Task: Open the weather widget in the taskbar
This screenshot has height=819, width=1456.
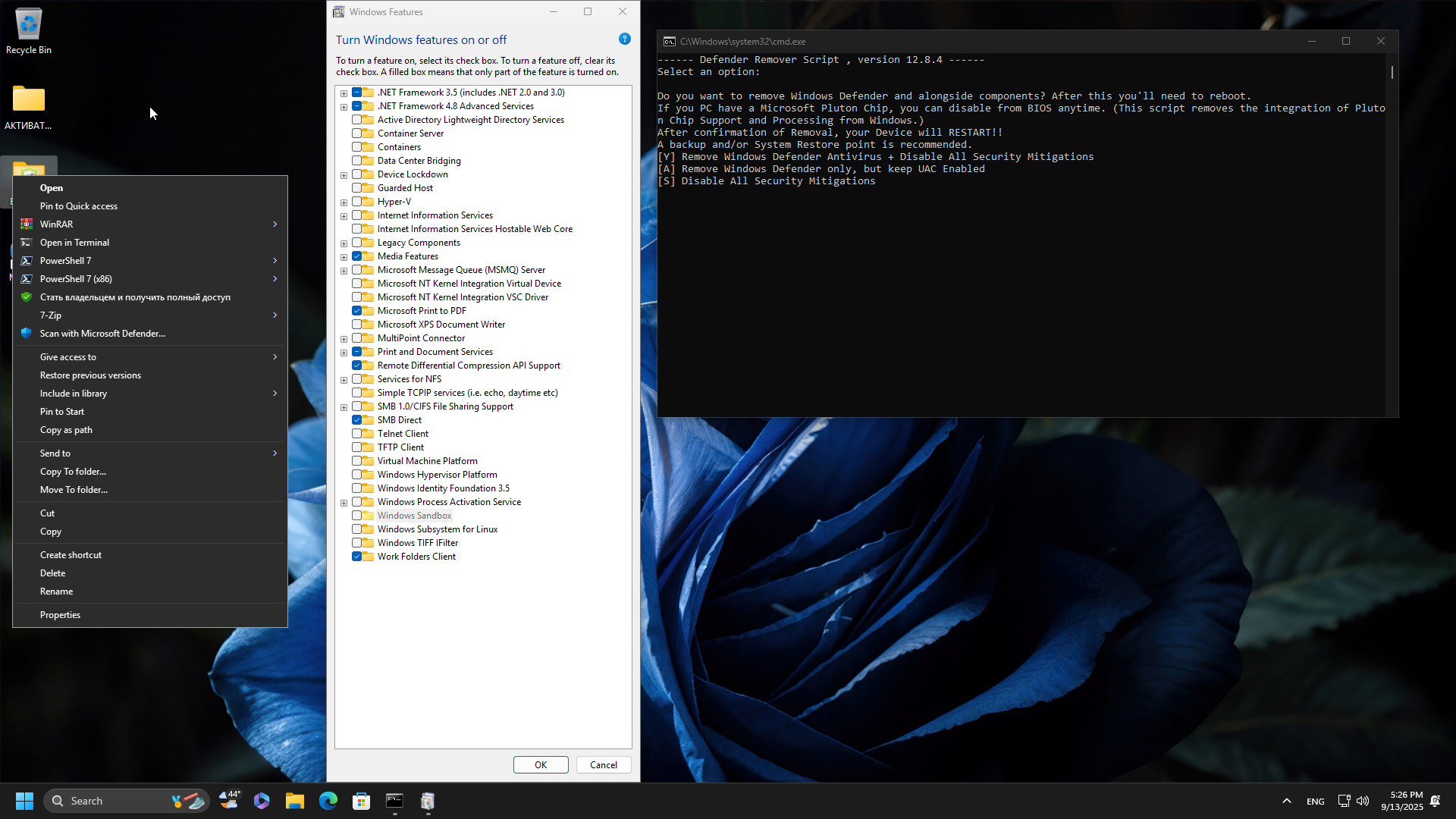Action: [x=230, y=801]
